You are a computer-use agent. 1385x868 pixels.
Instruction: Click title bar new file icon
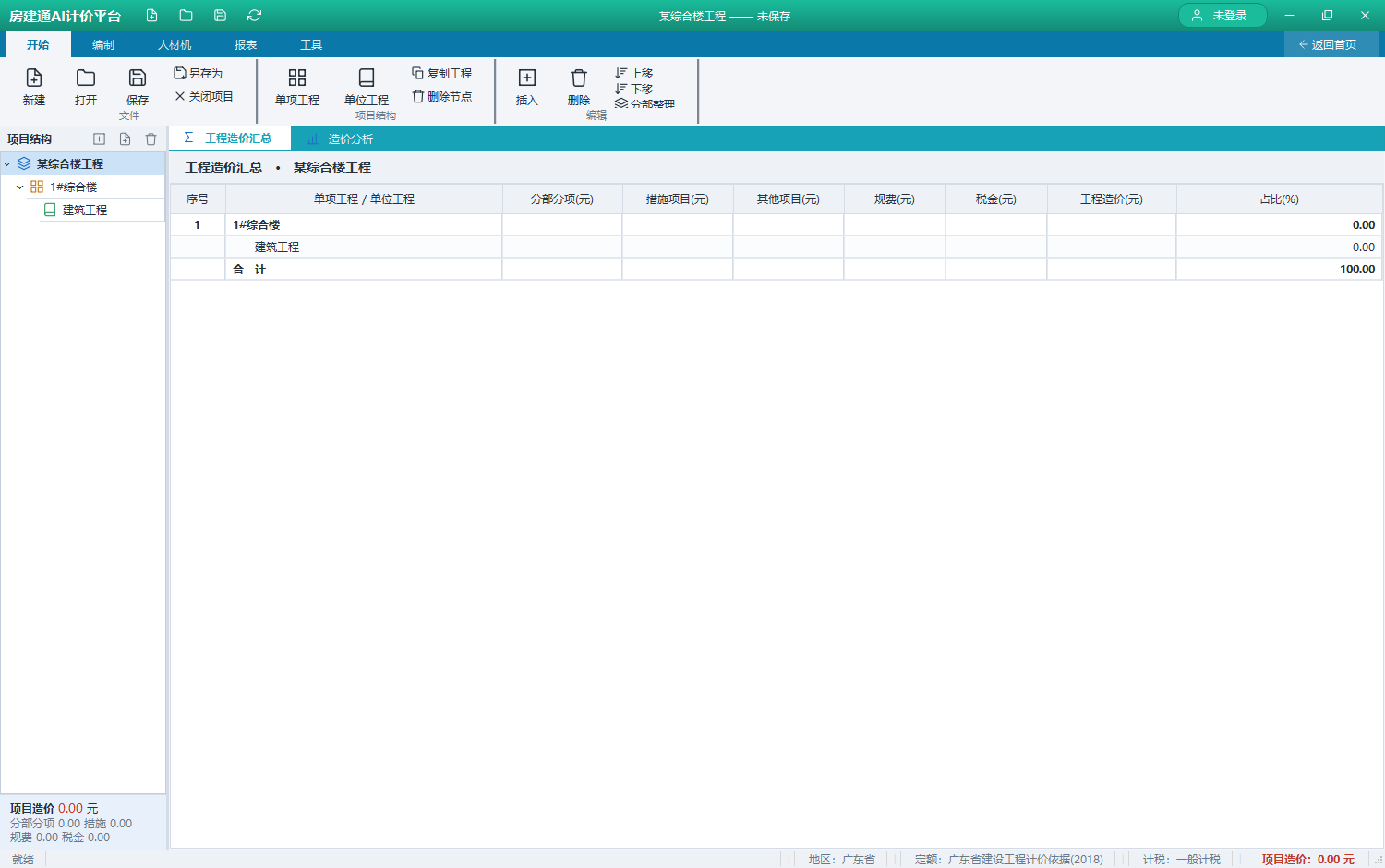pyautogui.click(x=151, y=16)
